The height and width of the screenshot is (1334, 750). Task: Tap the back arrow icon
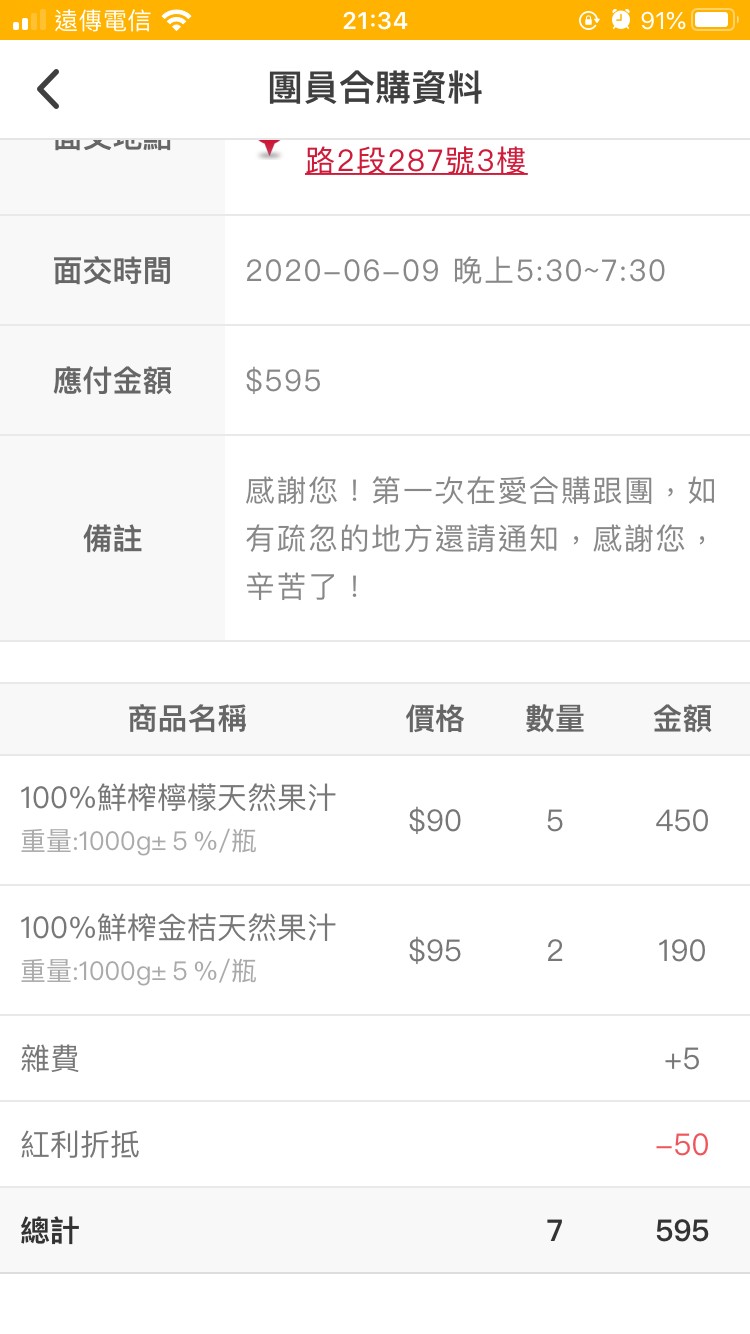(48, 89)
